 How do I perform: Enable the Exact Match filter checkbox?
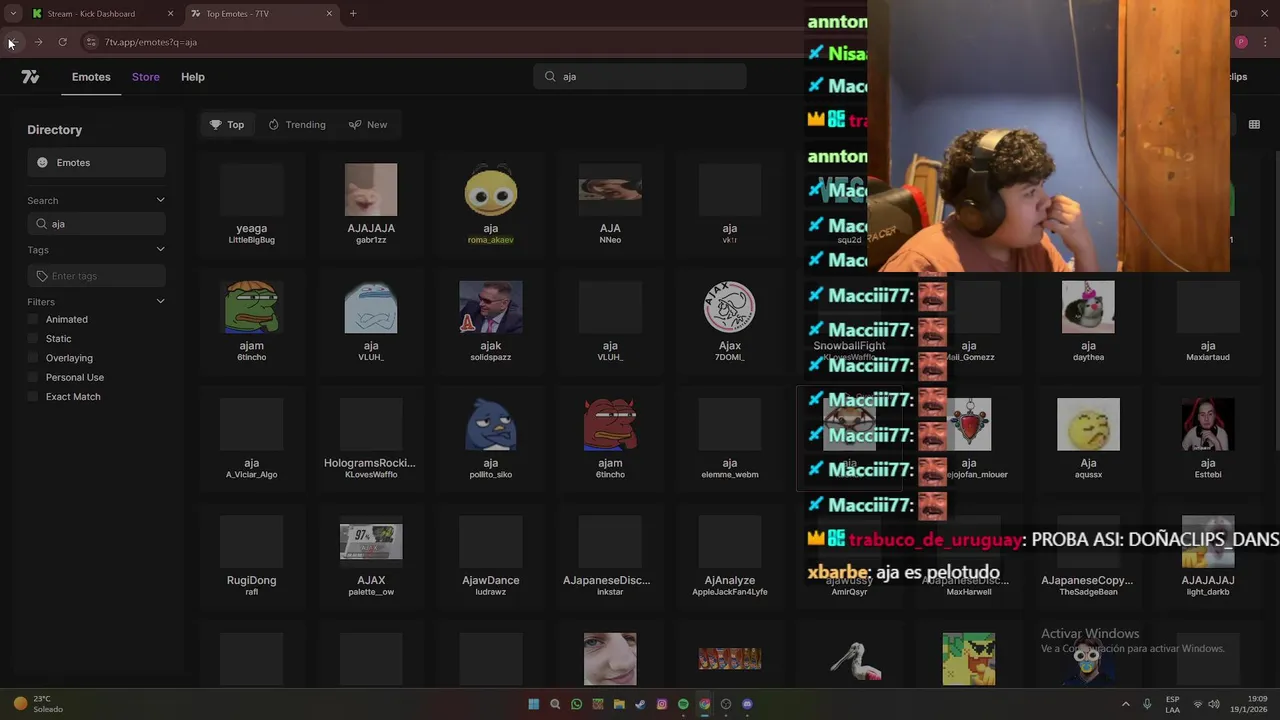tap(33, 397)
